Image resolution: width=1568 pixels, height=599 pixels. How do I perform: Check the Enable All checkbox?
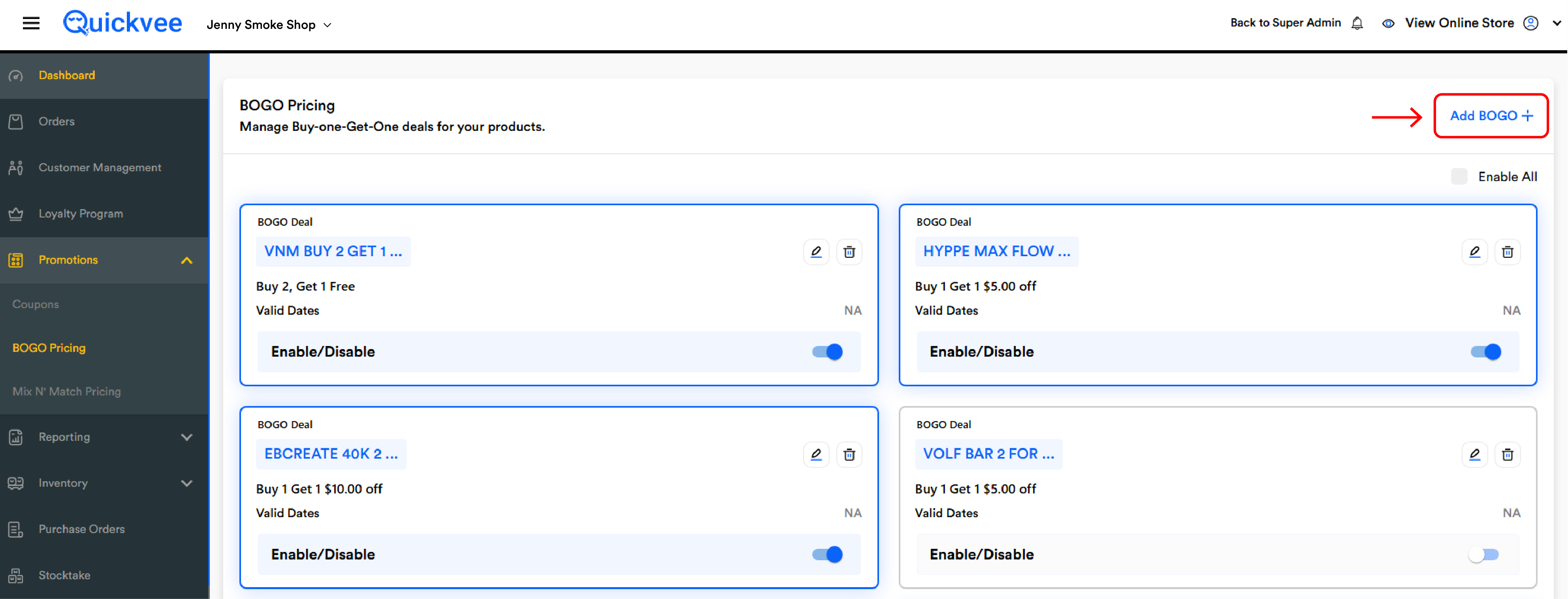coord(1459,177)
